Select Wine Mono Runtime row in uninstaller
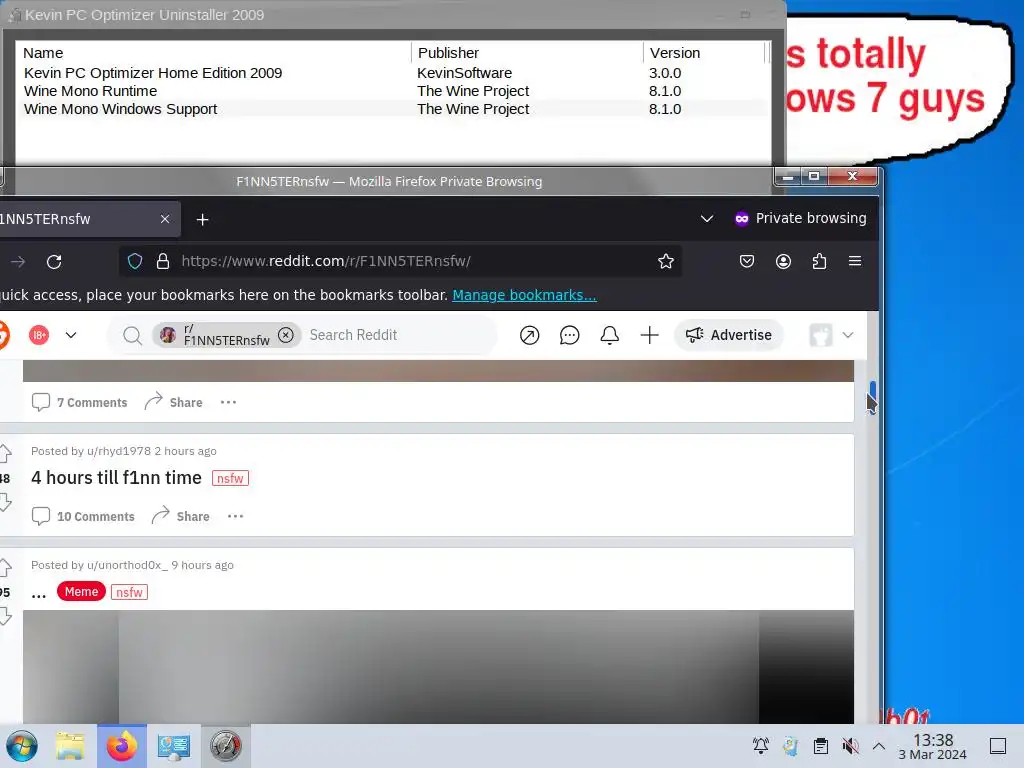Screen dimensions: 1024x768 pos(392,91)
